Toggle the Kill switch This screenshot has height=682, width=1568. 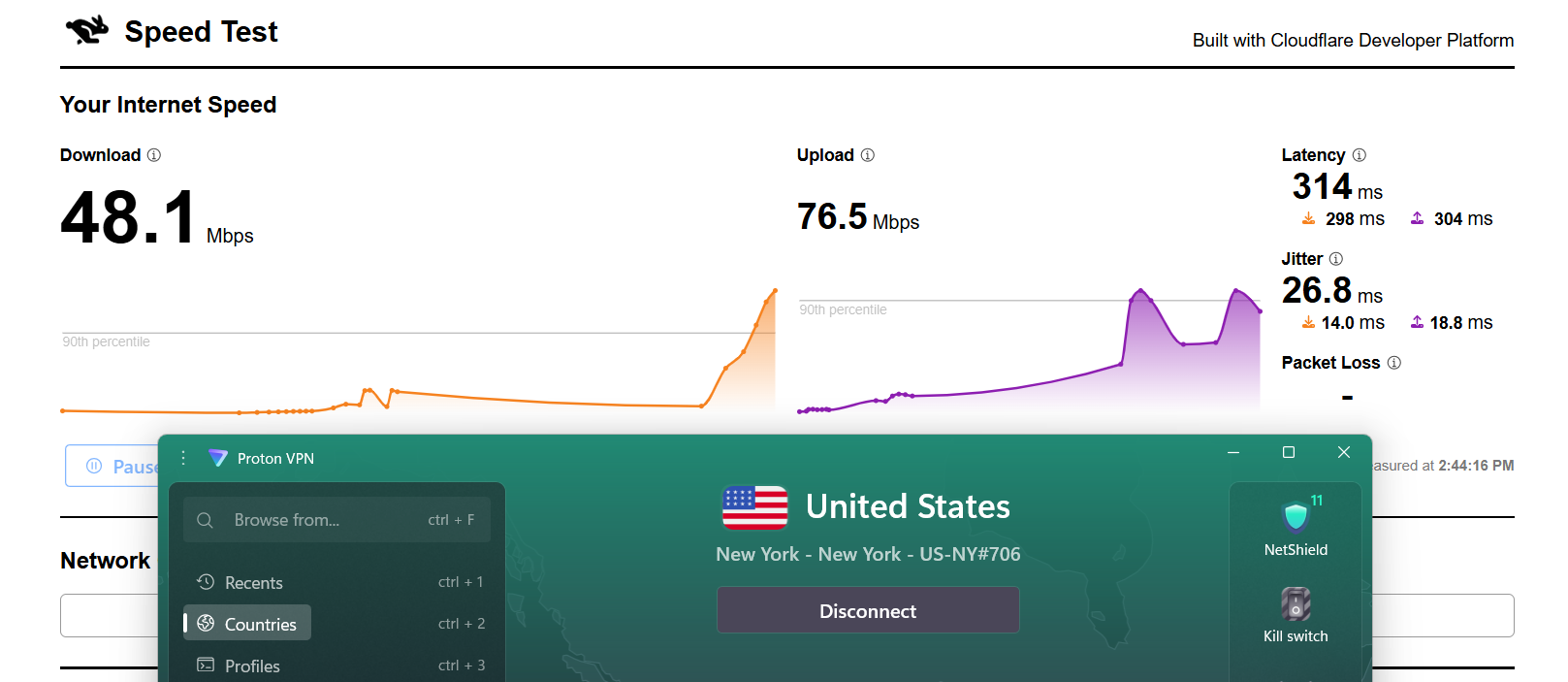tap(1296, 604)
